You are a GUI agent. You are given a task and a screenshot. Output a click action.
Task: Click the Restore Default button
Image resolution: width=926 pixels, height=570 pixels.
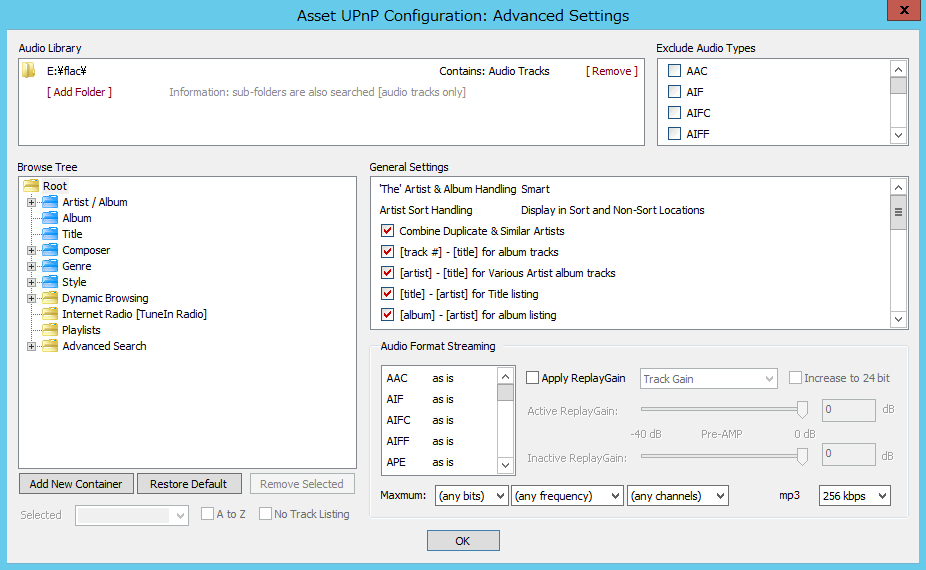tap(189, 484)
